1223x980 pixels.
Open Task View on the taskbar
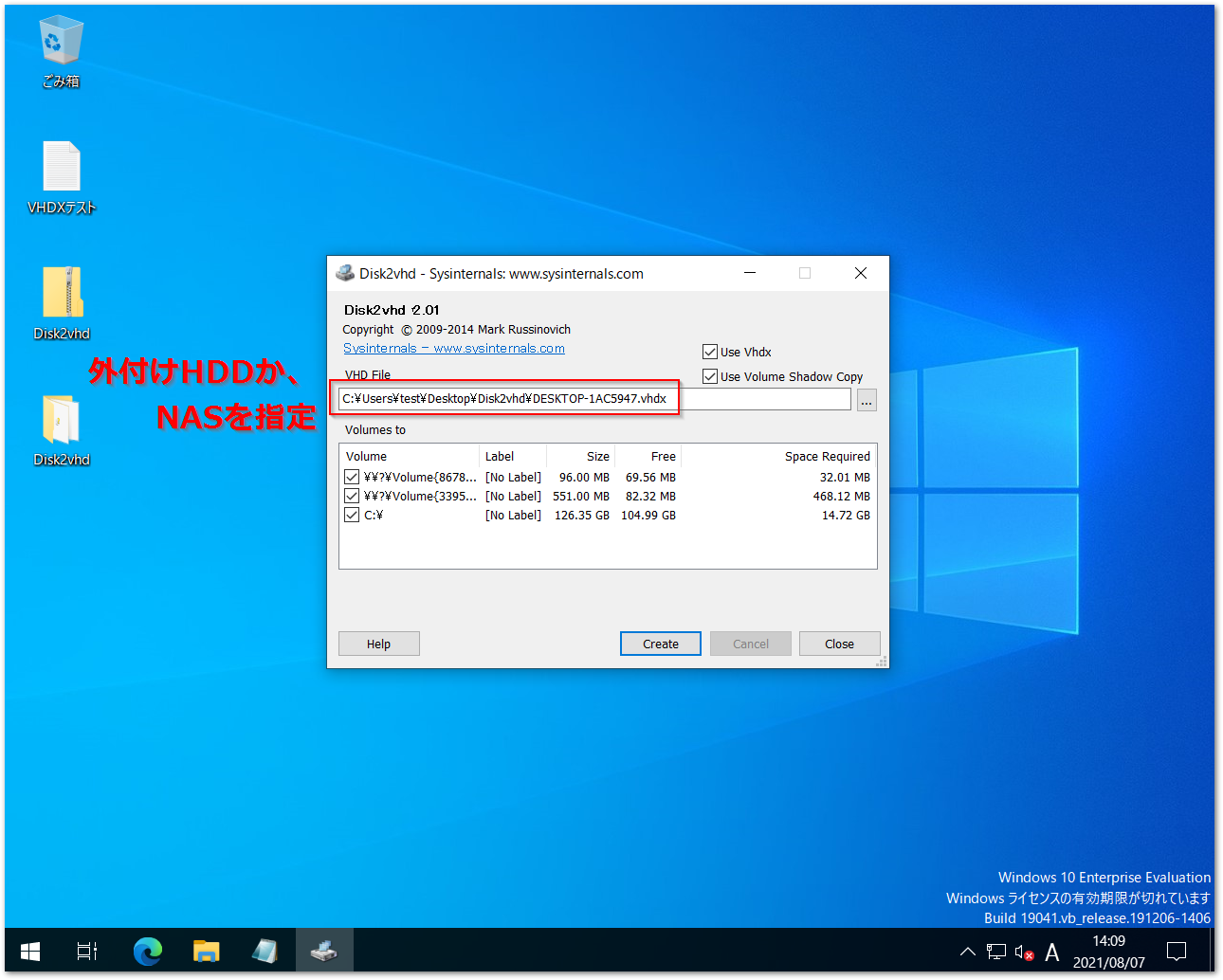tap(87, 951)
